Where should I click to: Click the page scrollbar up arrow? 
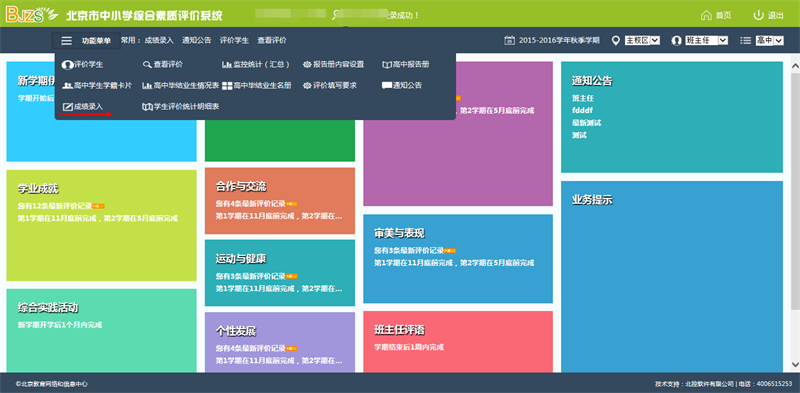pyautogui.click(x=795, y=66)
